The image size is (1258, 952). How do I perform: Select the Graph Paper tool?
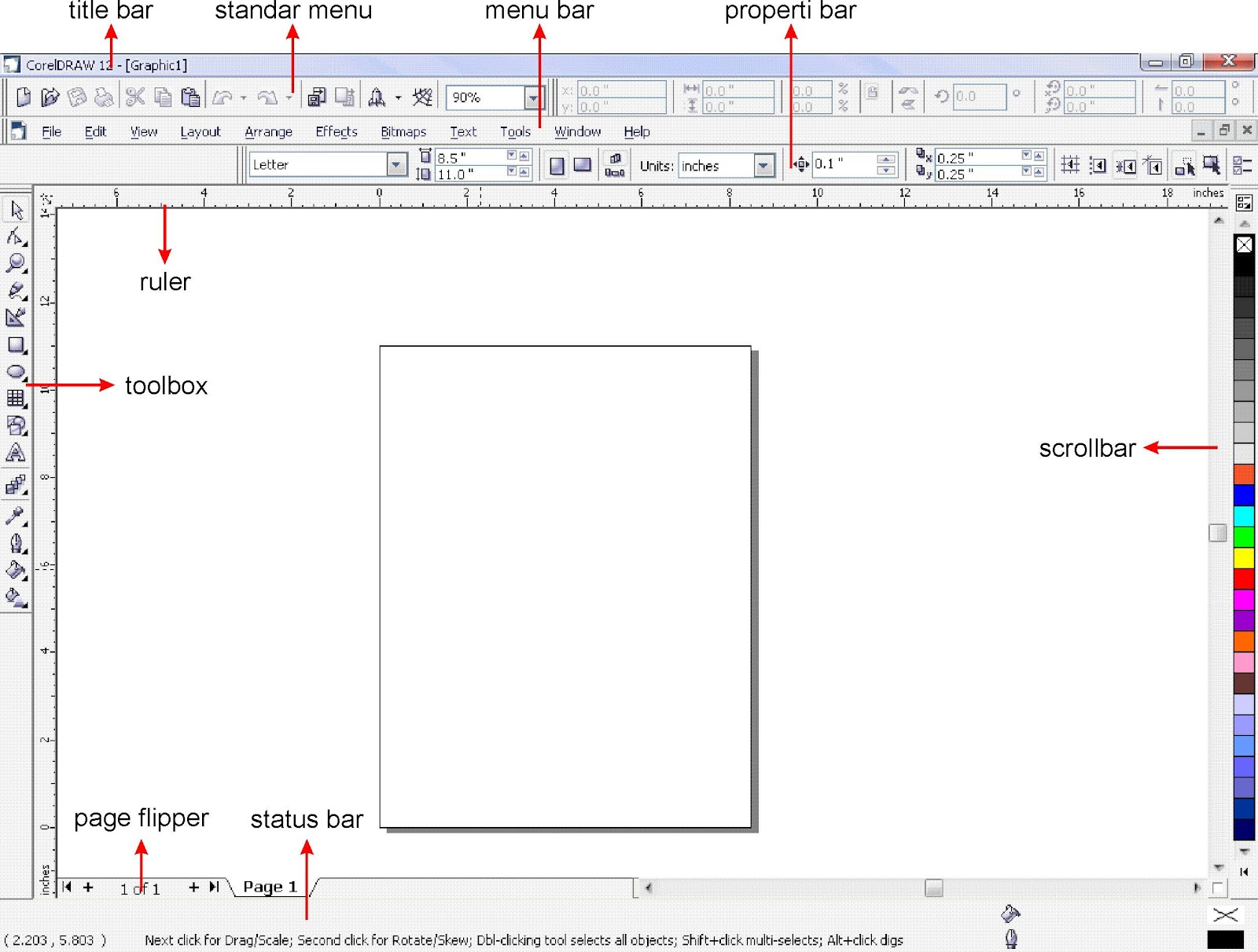(x=17, y=399)
